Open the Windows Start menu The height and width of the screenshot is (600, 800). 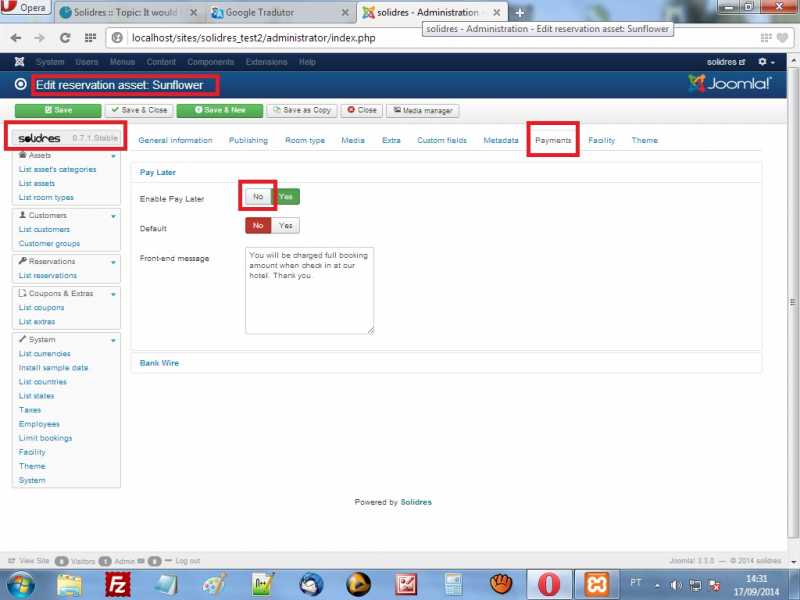click(22, 583)
